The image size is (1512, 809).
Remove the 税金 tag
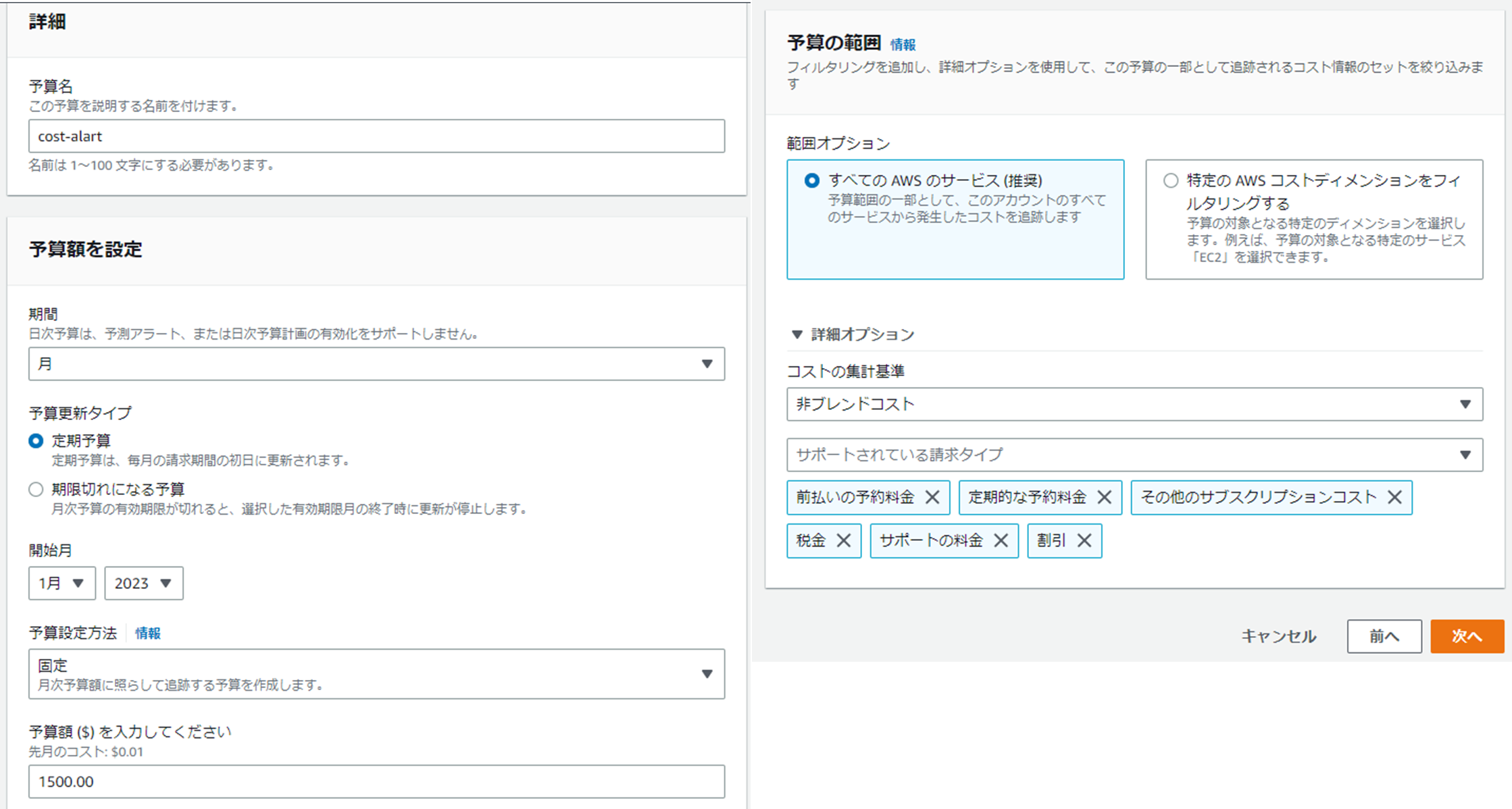click(843, 541)
